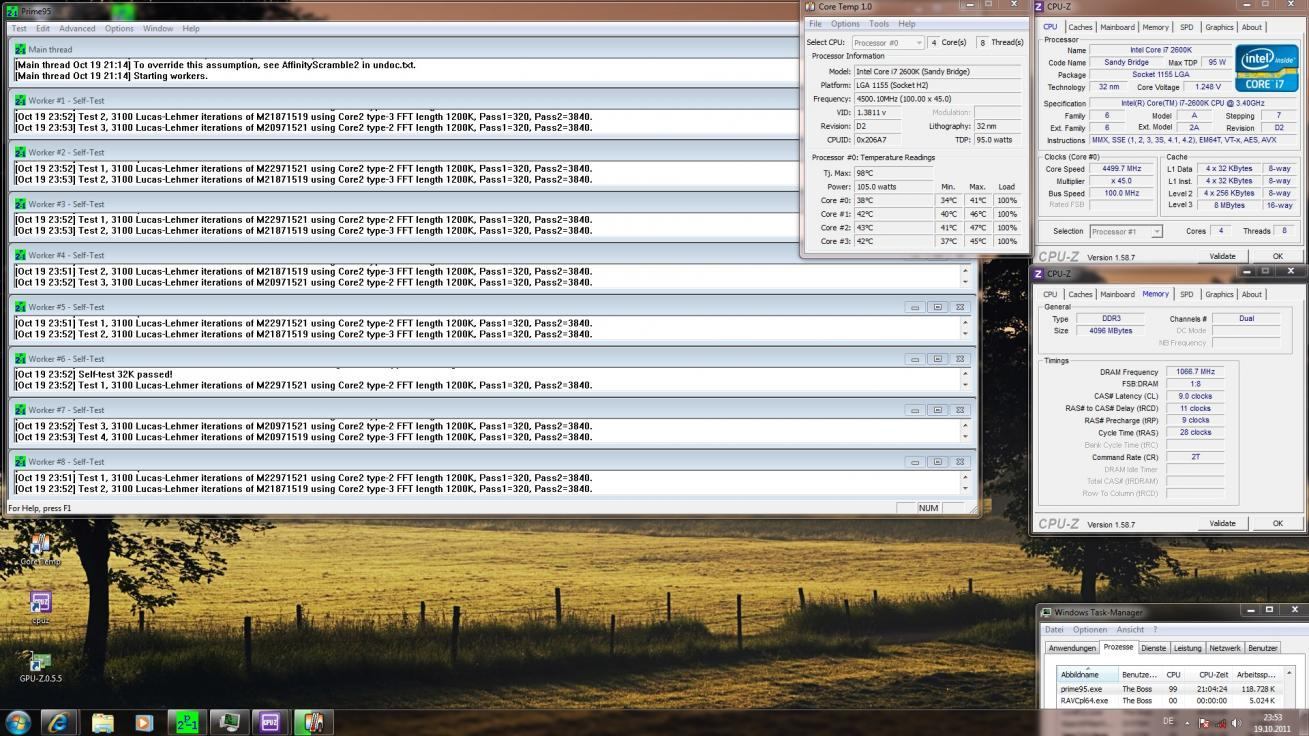1309x736 pixels.
Task: Open Core Temp desktop shortcut
Action: tap(40, 550)
